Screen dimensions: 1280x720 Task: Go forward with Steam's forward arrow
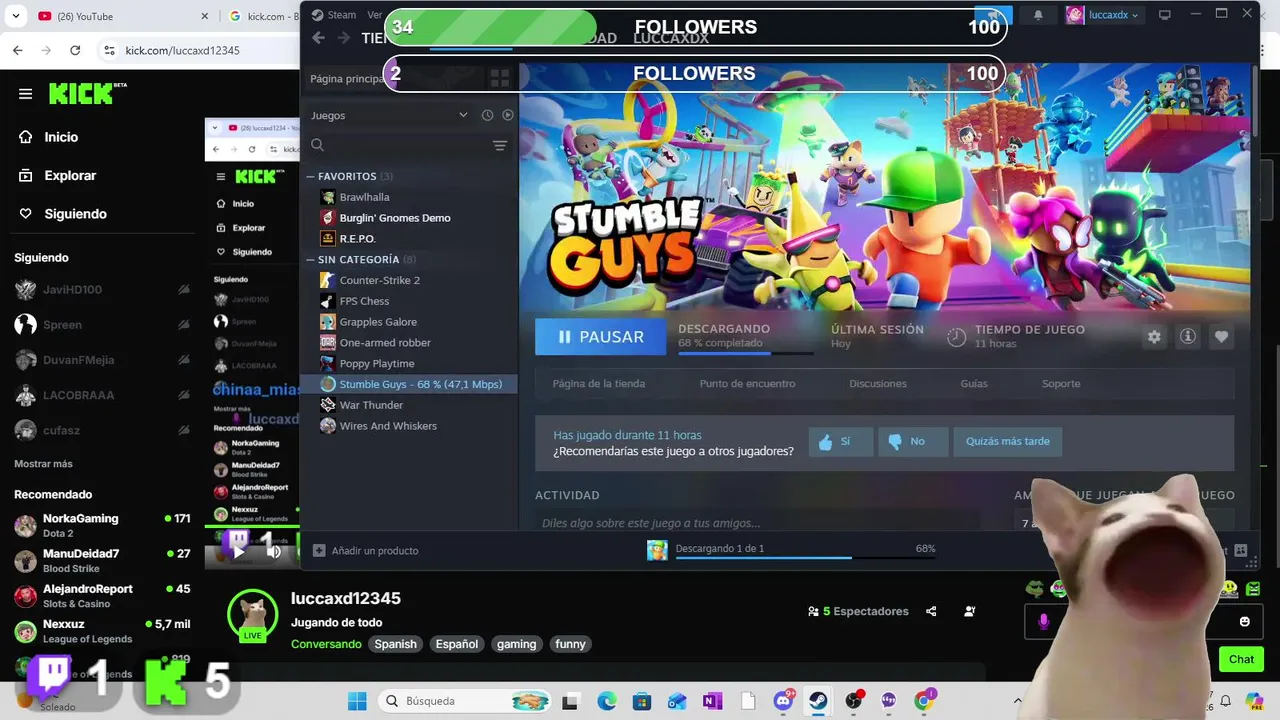(x=343, y=38)
